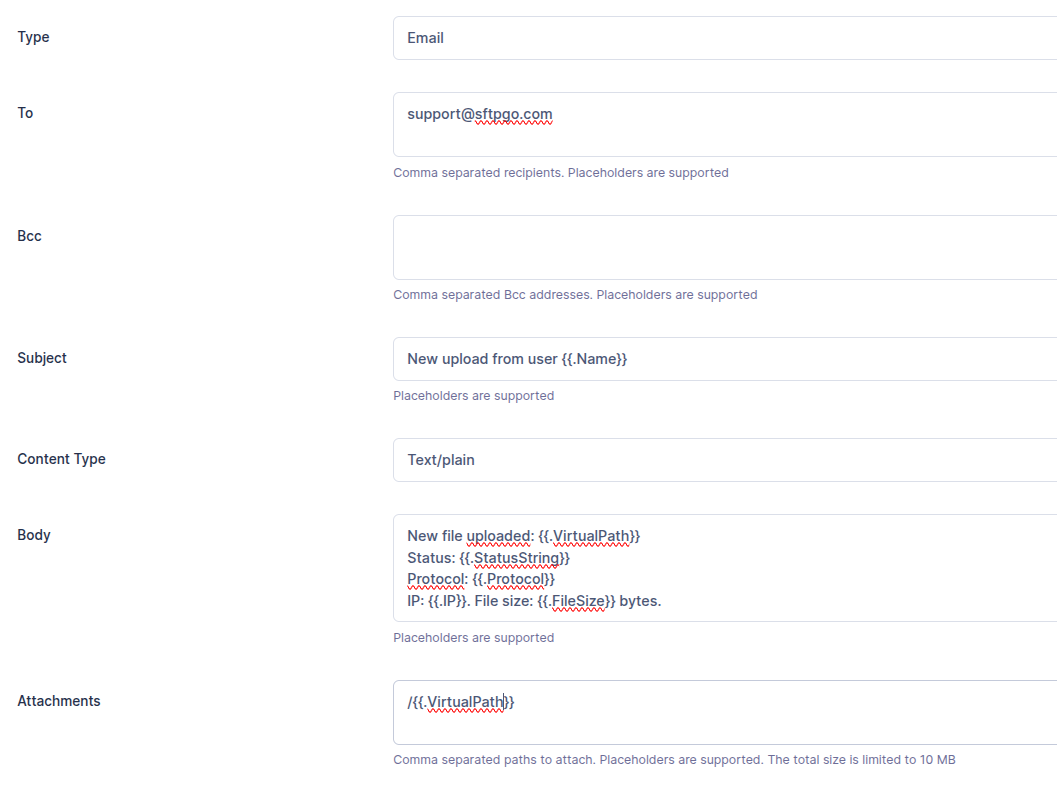Open the Content Type dropdown showing Text/plain
The width and height of the screenshot is (1057, 806).
[x=724, y=460]
